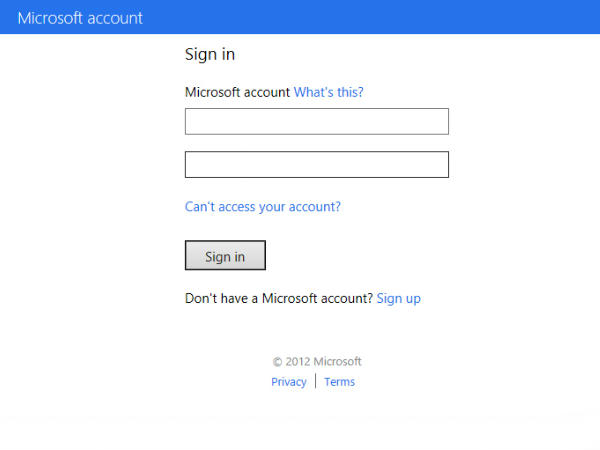The height and width of the screenshot is (450, 600).
Task: Click "Don't have a Microsoft account?" text
Action: pos(279,298)
